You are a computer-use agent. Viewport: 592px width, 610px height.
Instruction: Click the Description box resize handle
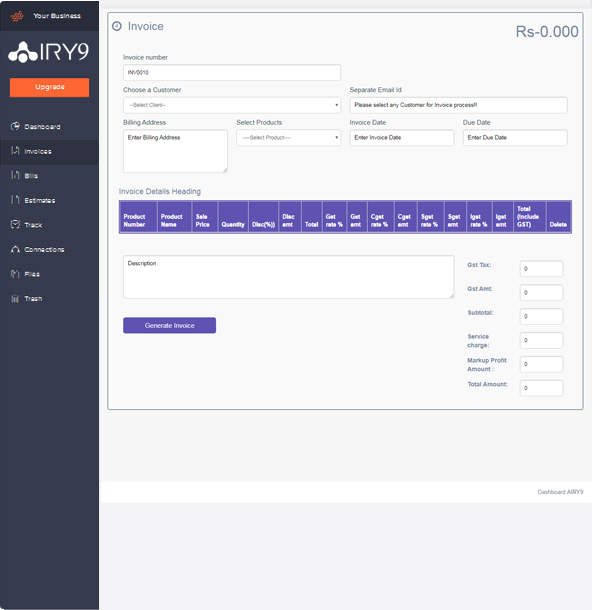click(451, 296)
